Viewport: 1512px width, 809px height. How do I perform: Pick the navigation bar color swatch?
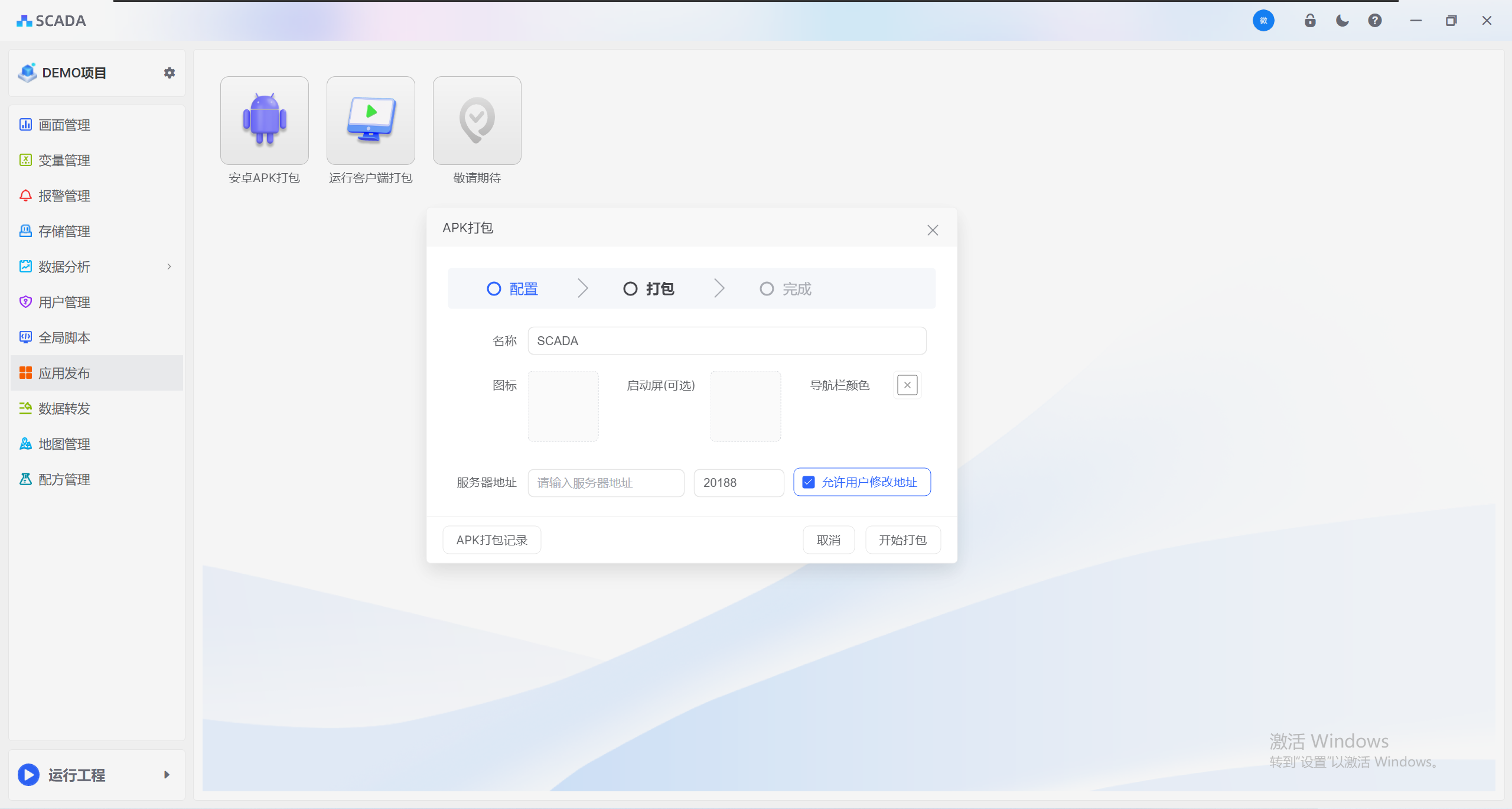click(x=907, y=385)
